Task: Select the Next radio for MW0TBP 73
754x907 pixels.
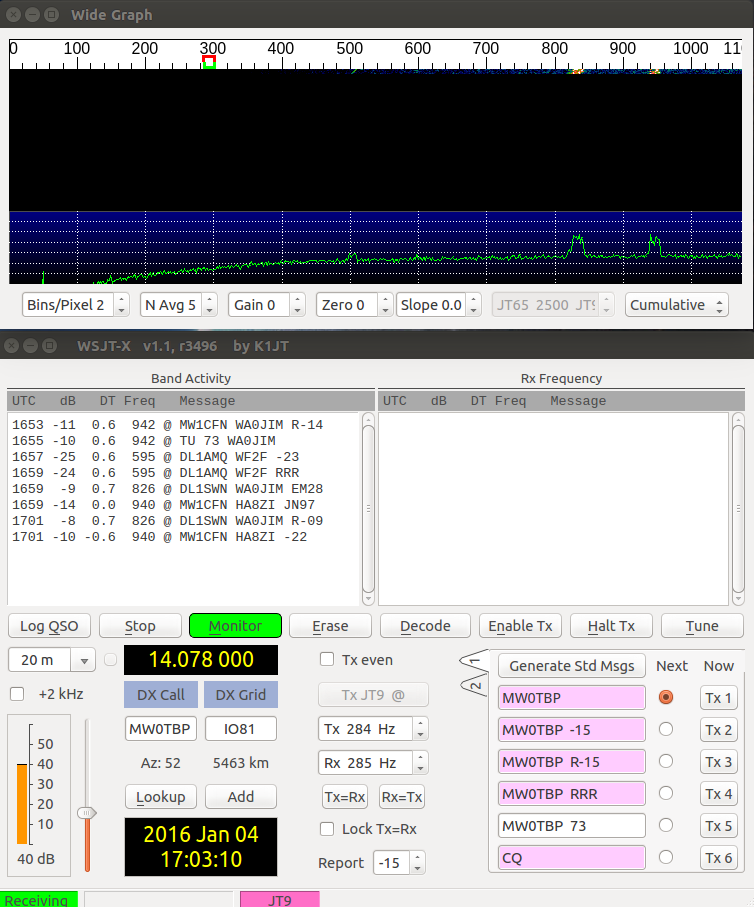Action: coord(666,825)
